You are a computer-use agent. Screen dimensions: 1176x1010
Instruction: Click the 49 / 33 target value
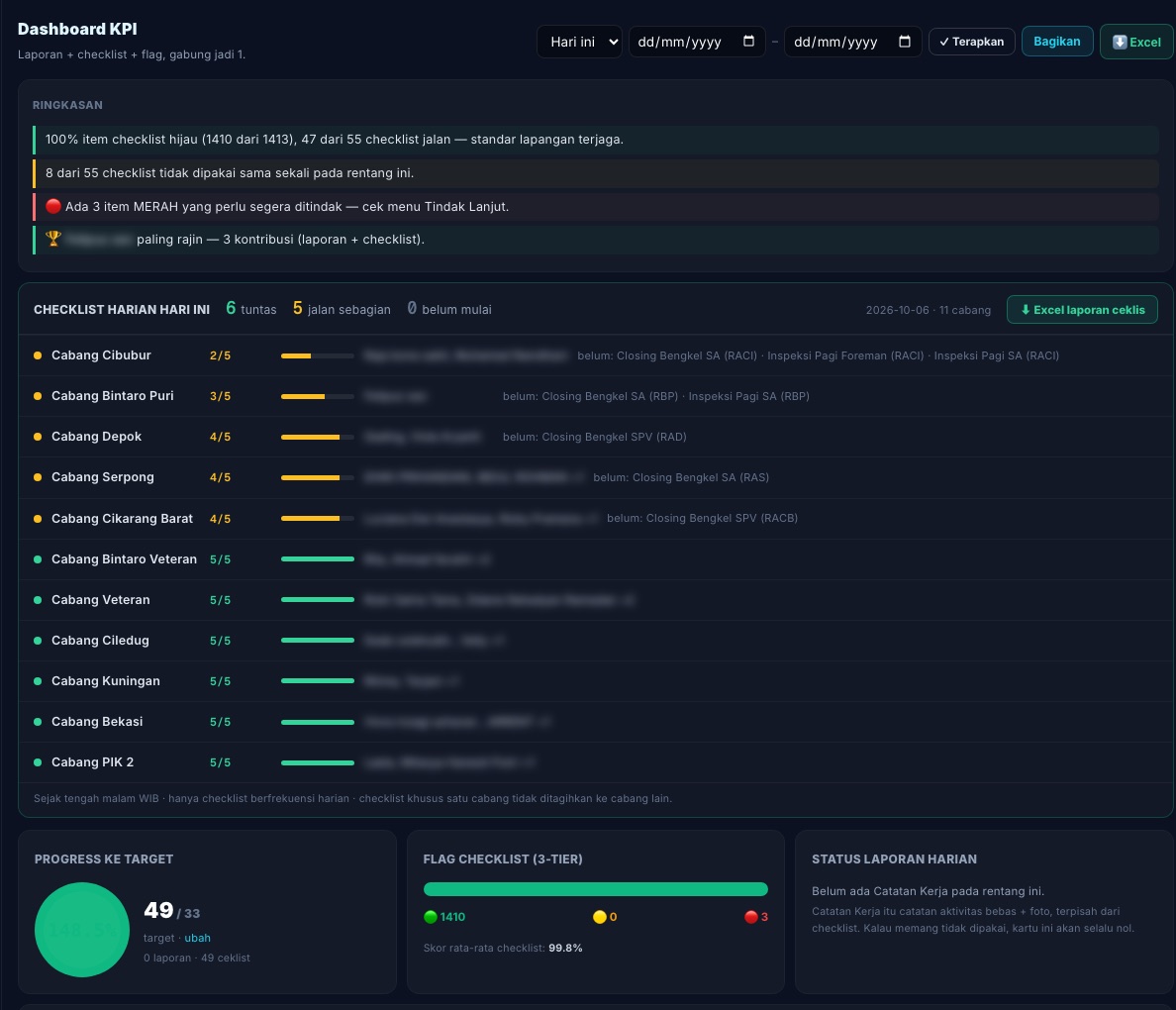[x=172, y=910]
